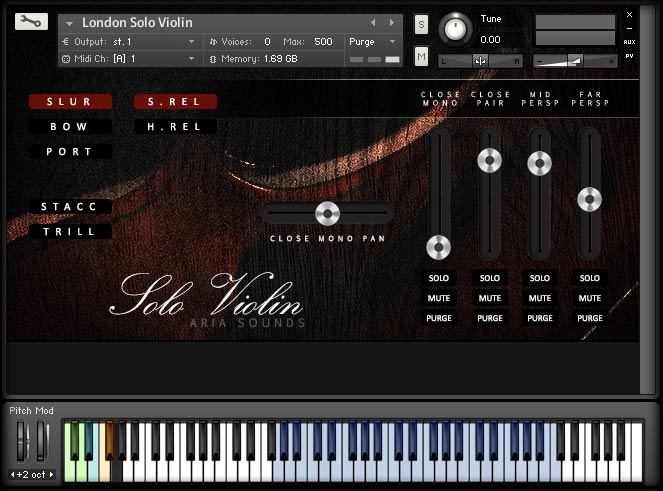Purge the Close Mono samples
Screen dimensions: 663x491
tap(439, 318)
